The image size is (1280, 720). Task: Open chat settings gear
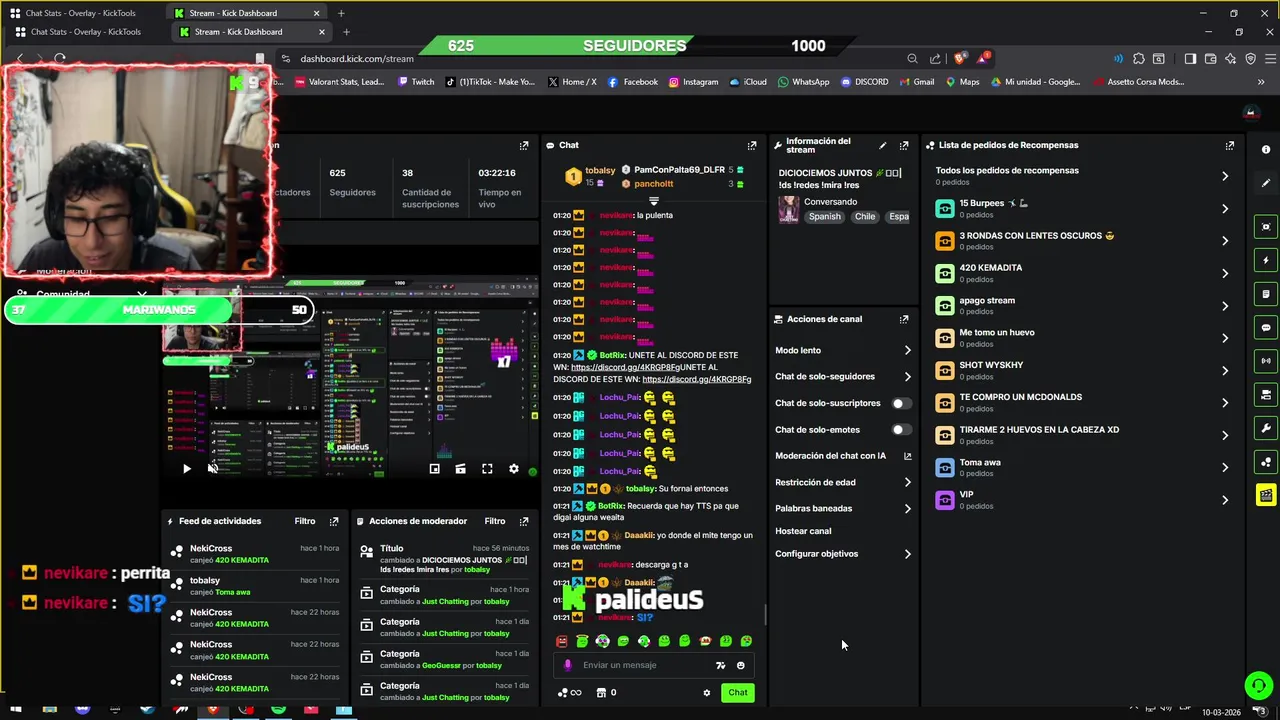[x=707, y=692]
